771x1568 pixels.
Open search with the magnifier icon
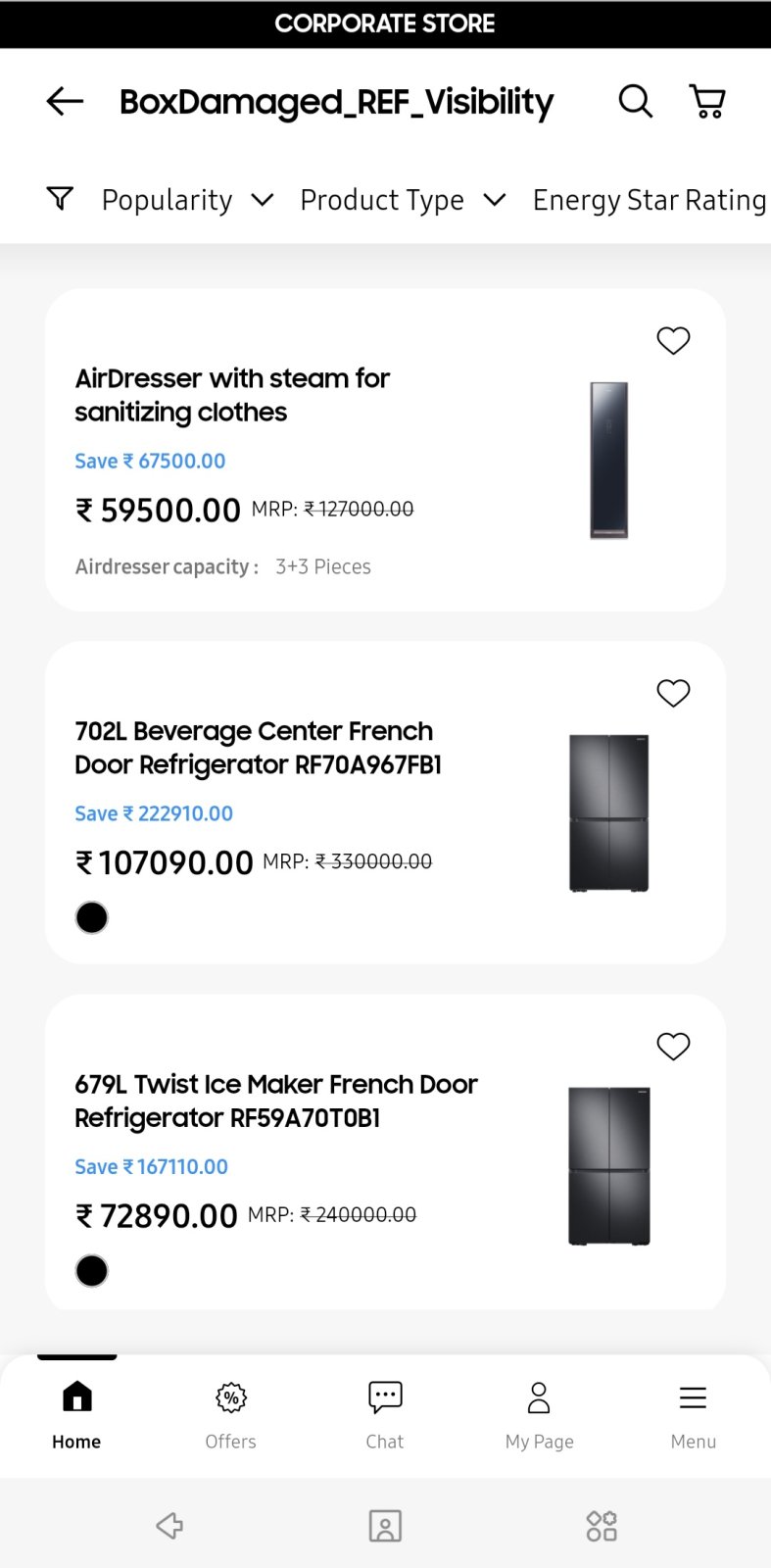[635, 101]
